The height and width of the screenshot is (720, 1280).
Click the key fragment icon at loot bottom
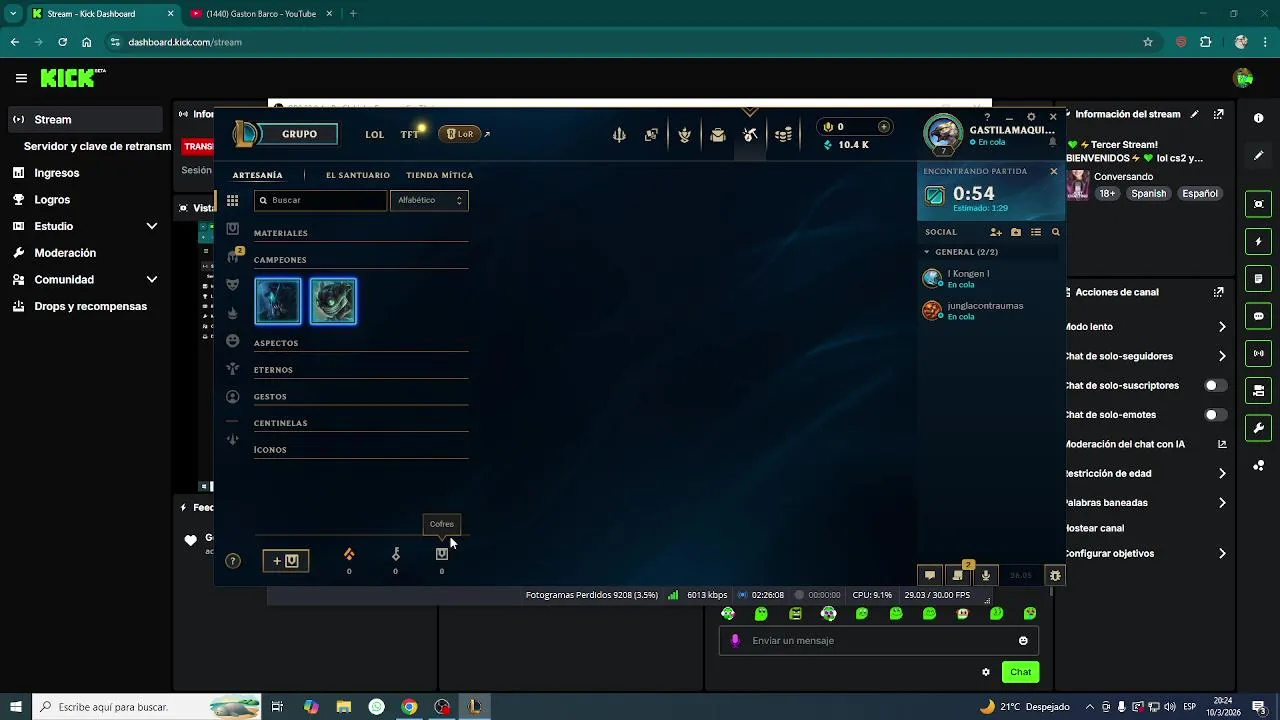point(396,554)
